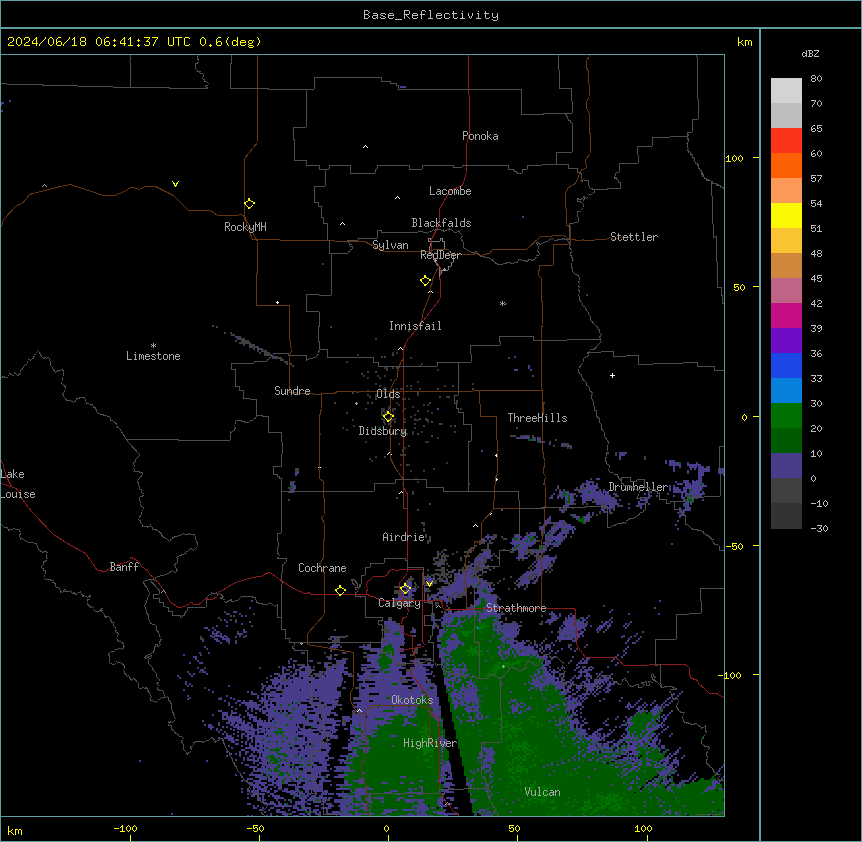Click the yellow diamond marker above Calgary label
The width and height of the screenshot is (862, 842).
pos(406,589)
